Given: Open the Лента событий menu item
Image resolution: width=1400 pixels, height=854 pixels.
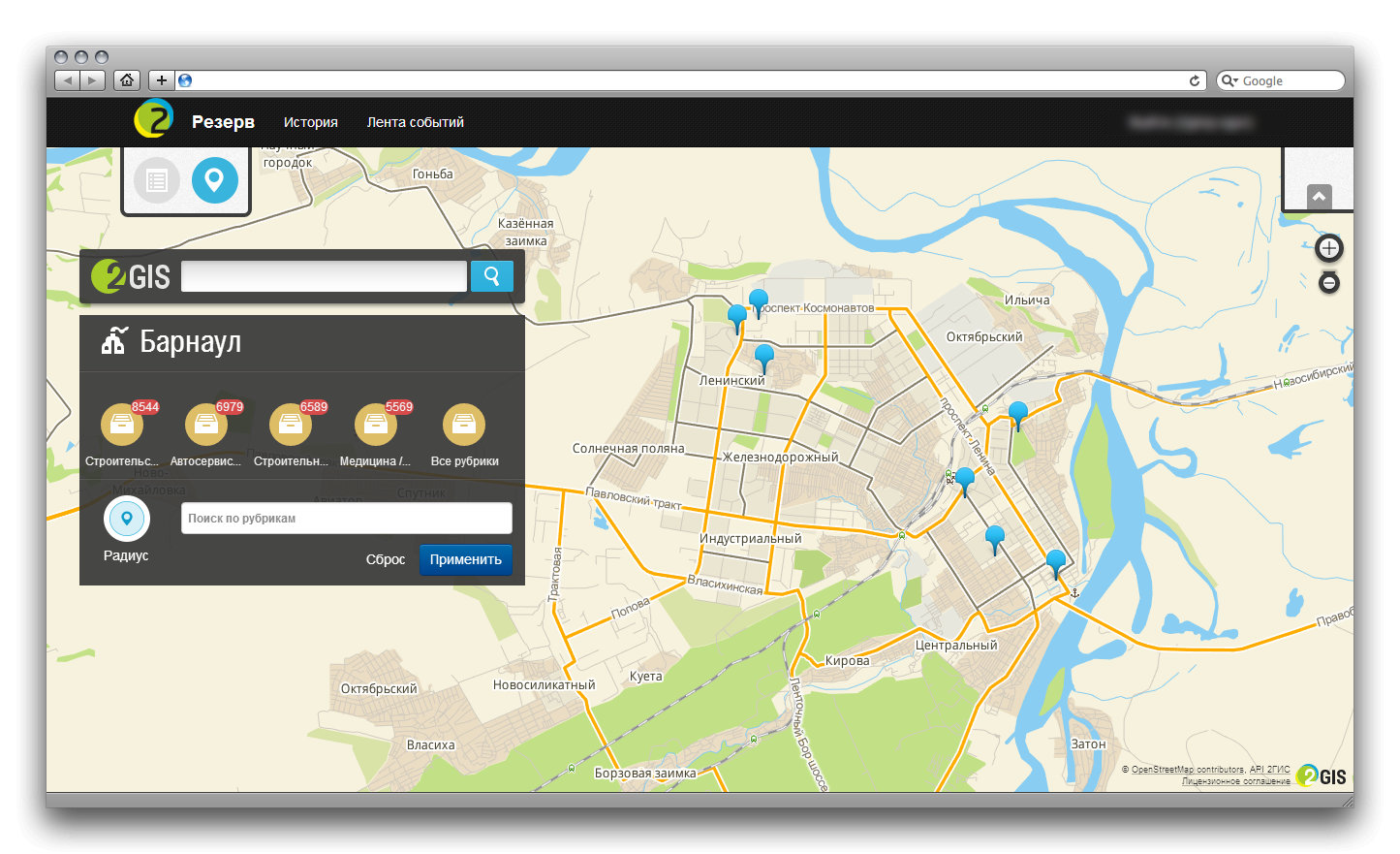Looking at the screenshot, I should [416, 122].
